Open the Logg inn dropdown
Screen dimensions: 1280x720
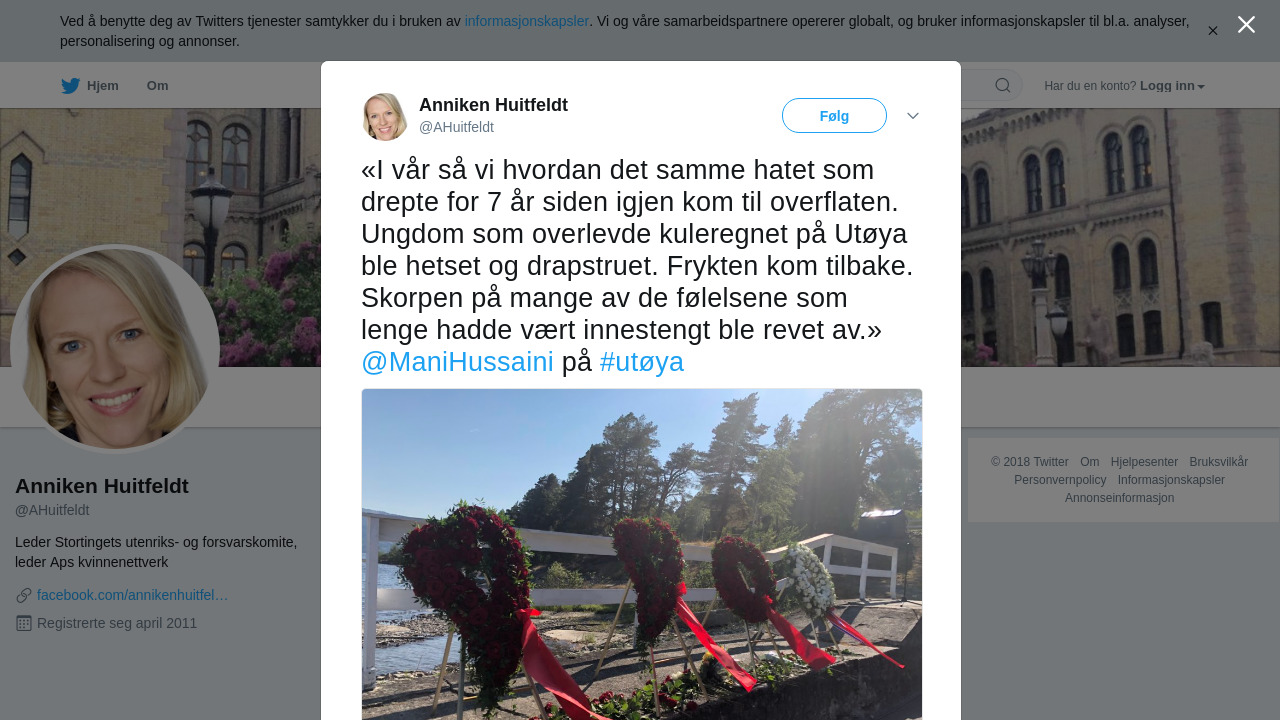pyautogui.click(x=1172, y=86)
